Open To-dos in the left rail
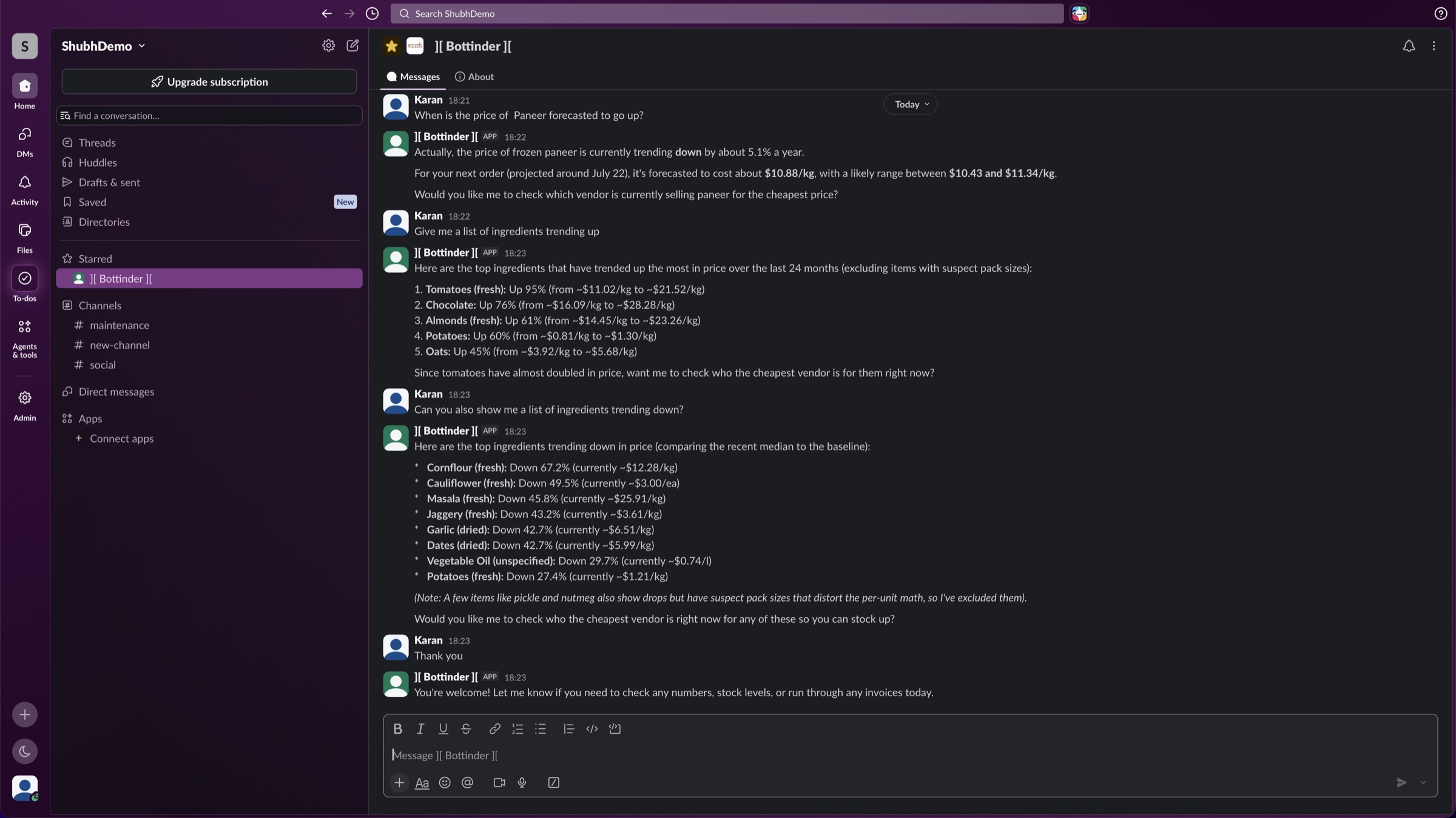 (25, 285)
